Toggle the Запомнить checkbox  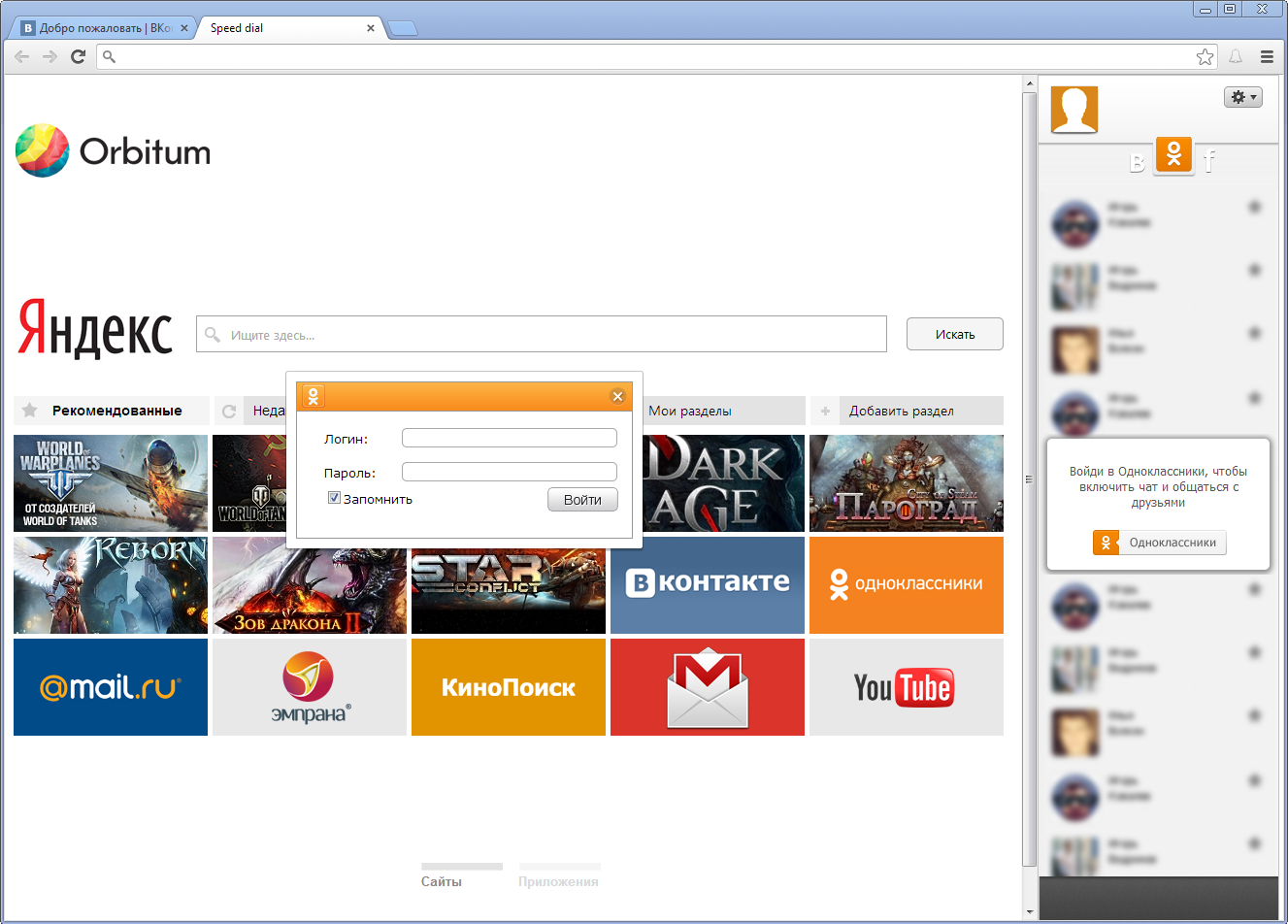pos(334,498)
